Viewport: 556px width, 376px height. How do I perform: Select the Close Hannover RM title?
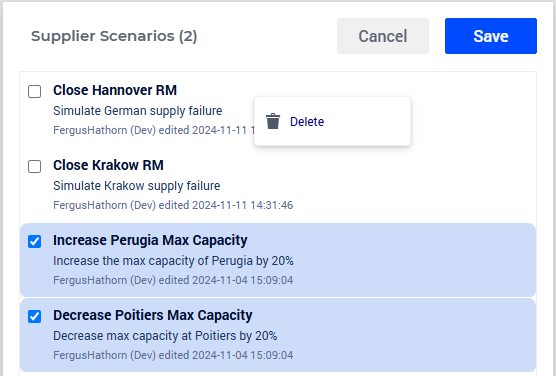115,90
